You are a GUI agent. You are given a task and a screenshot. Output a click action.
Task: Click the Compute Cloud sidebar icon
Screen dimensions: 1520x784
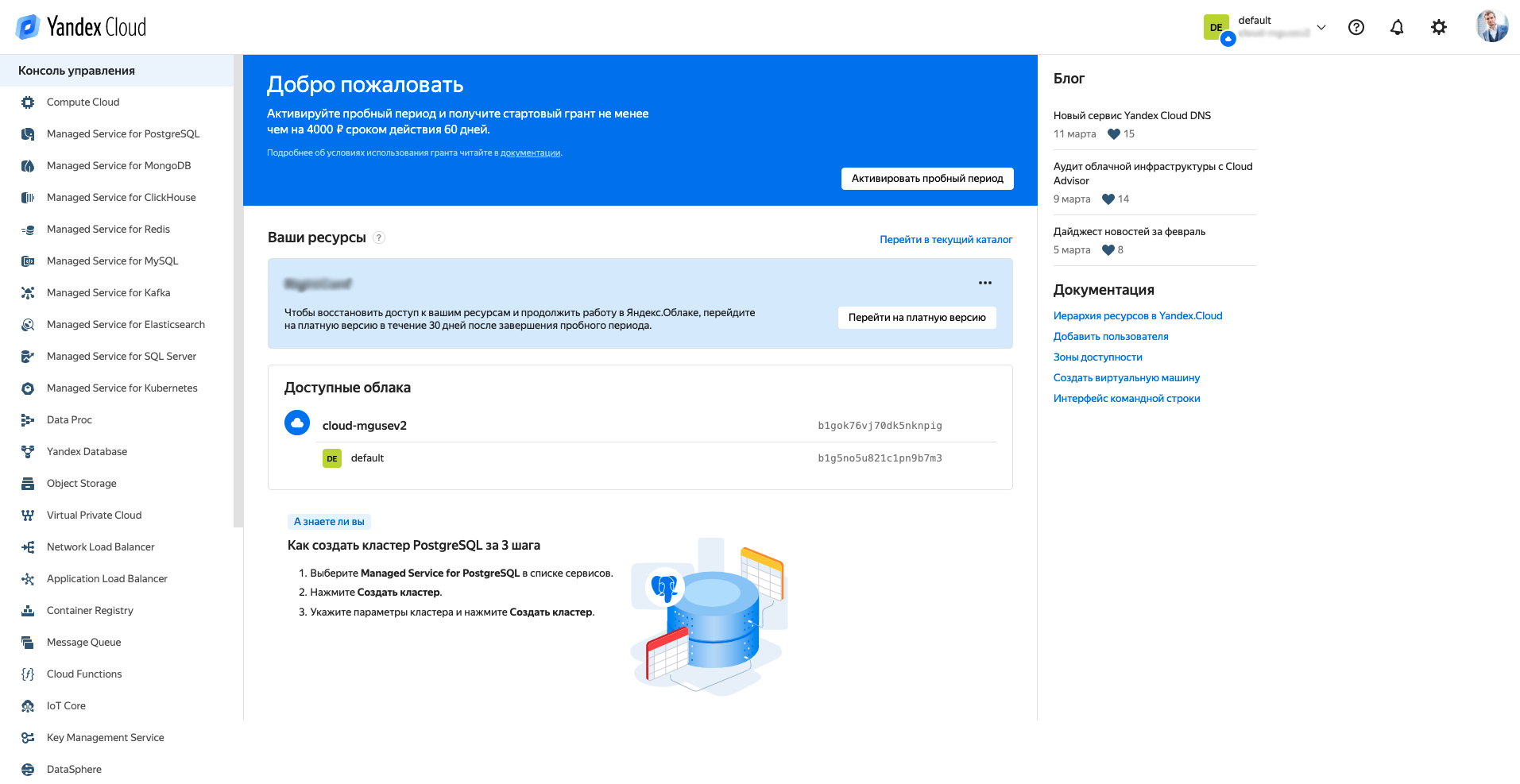(28, 102)
